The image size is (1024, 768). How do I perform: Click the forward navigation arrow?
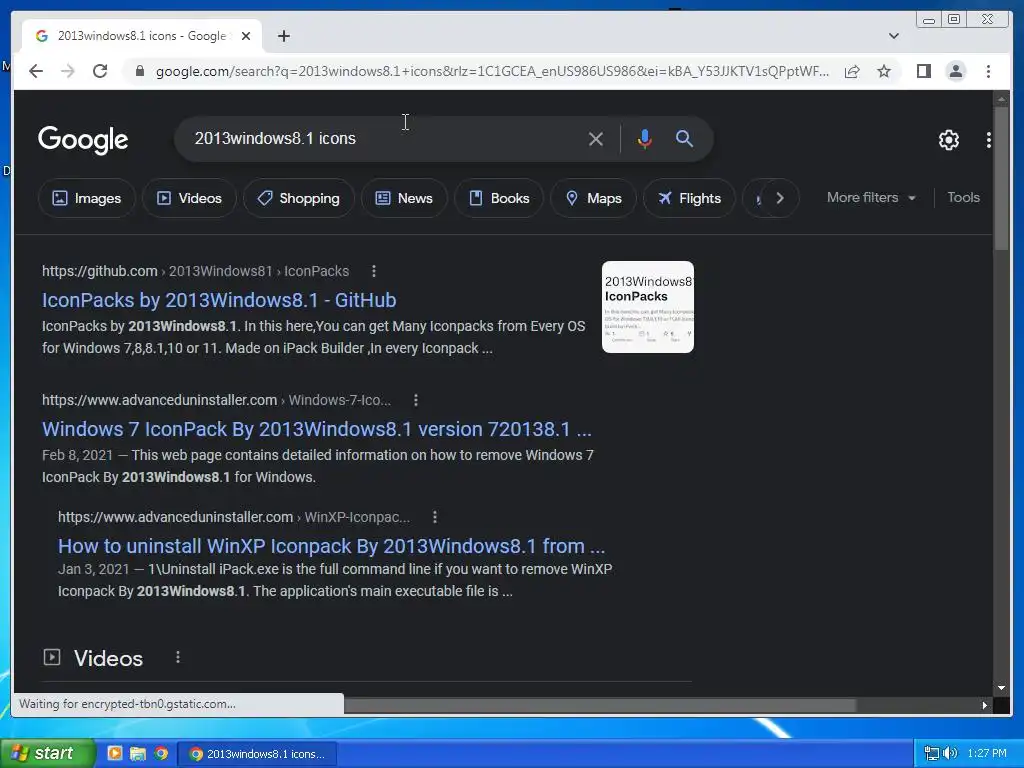coord(68,71)
